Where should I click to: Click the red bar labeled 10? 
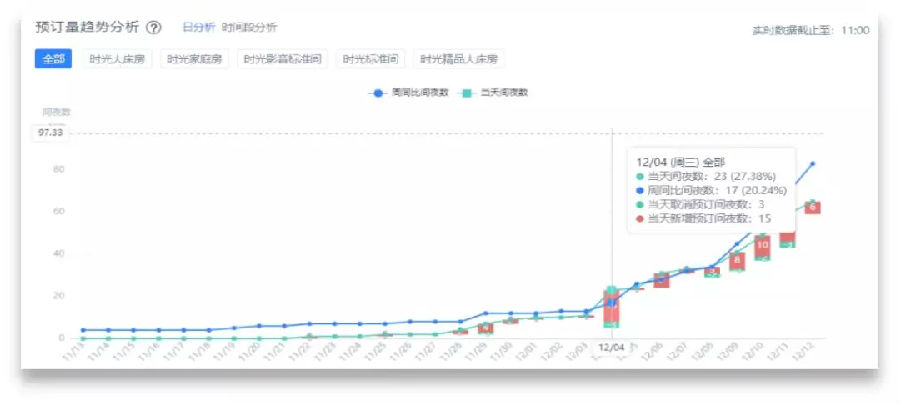tap(762, 246)
